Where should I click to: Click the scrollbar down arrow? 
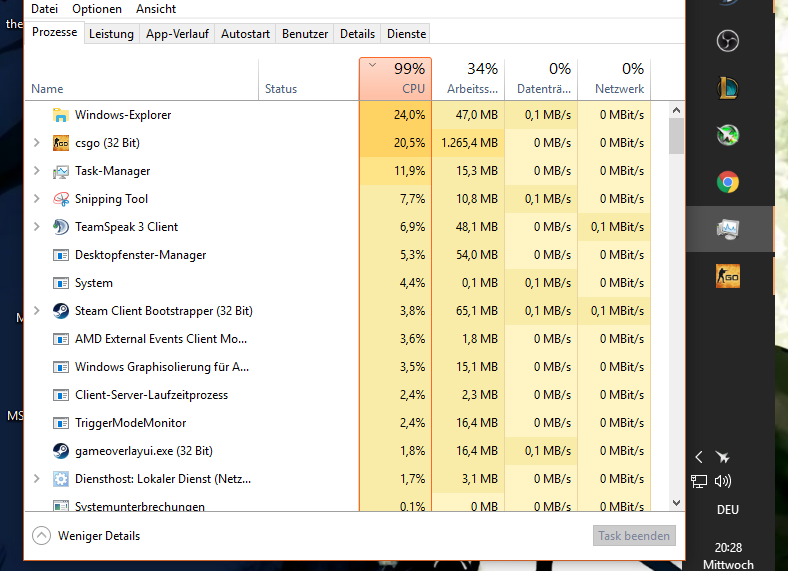pos(676,503)
